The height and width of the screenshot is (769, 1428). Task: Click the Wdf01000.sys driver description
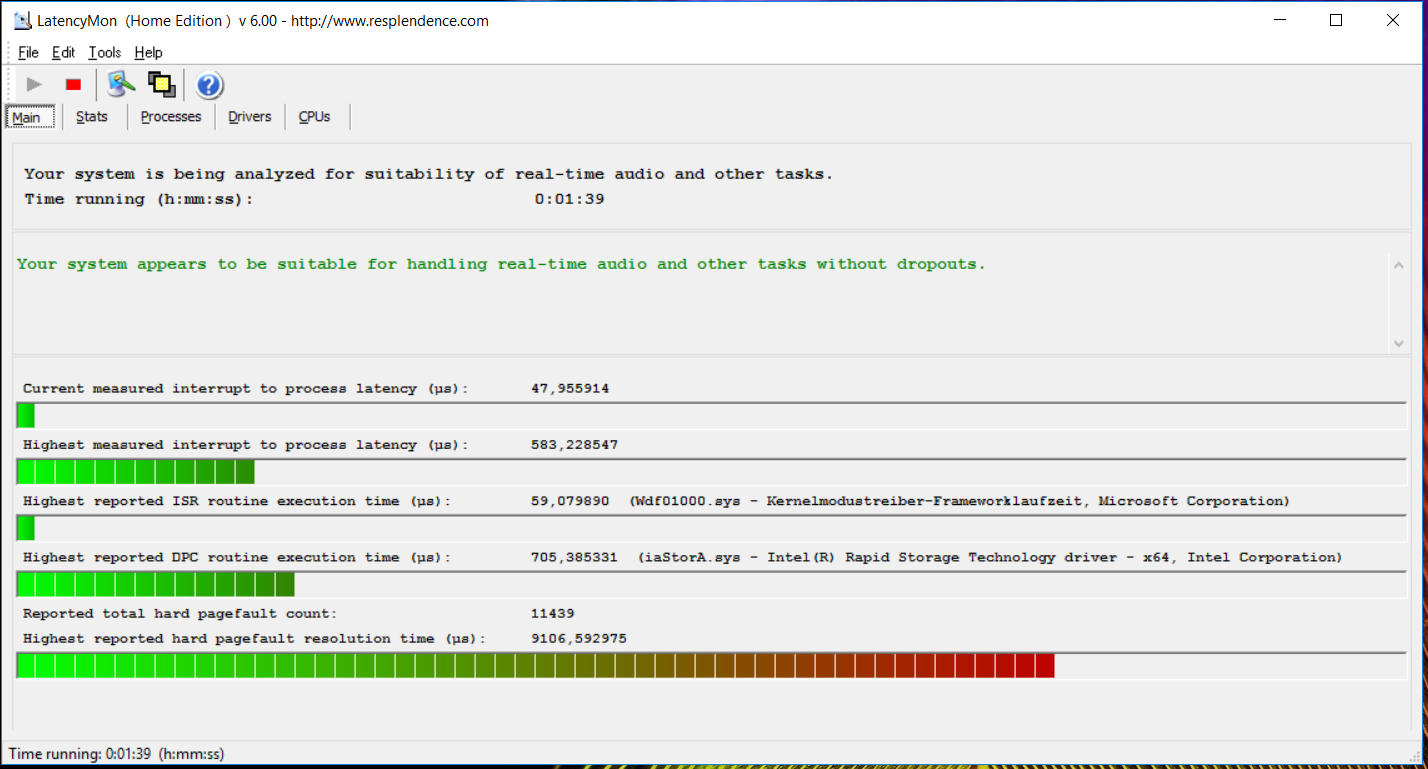pyautogui.click(x=960, y=501)
